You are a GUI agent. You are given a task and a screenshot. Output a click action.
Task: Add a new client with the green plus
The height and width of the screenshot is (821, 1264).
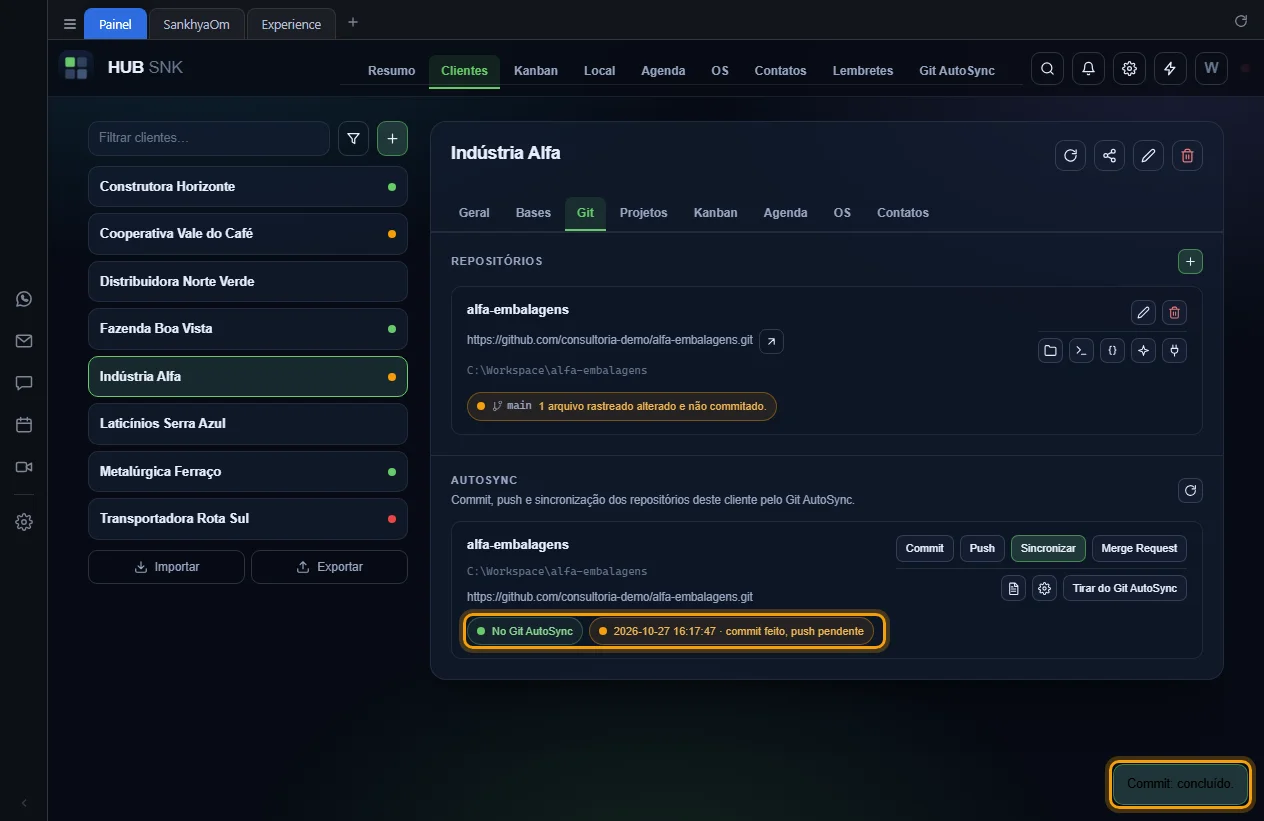tap(392, 139)
